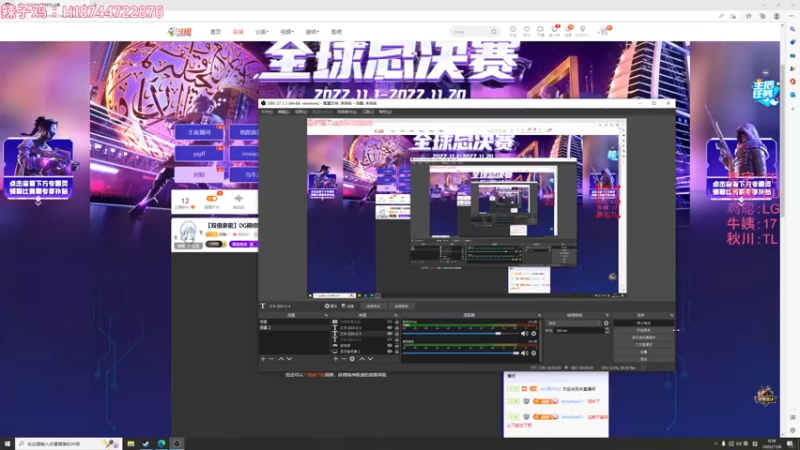
Task: Adjust transition duration stepper arrows
Action: tap(607, 331)
